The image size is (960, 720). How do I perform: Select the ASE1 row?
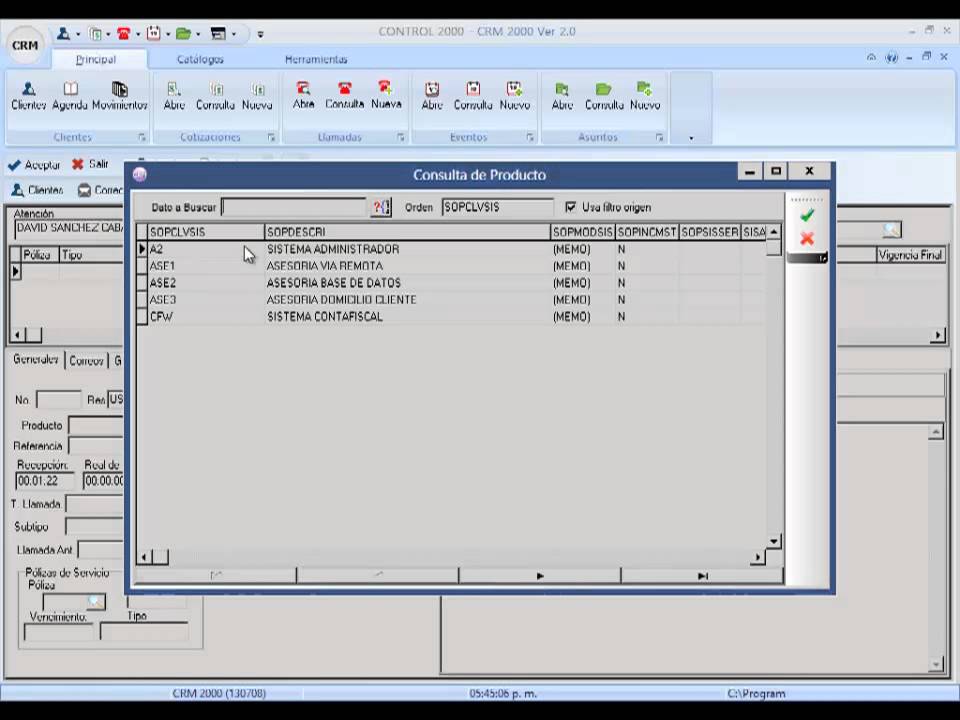coord(451,266)
